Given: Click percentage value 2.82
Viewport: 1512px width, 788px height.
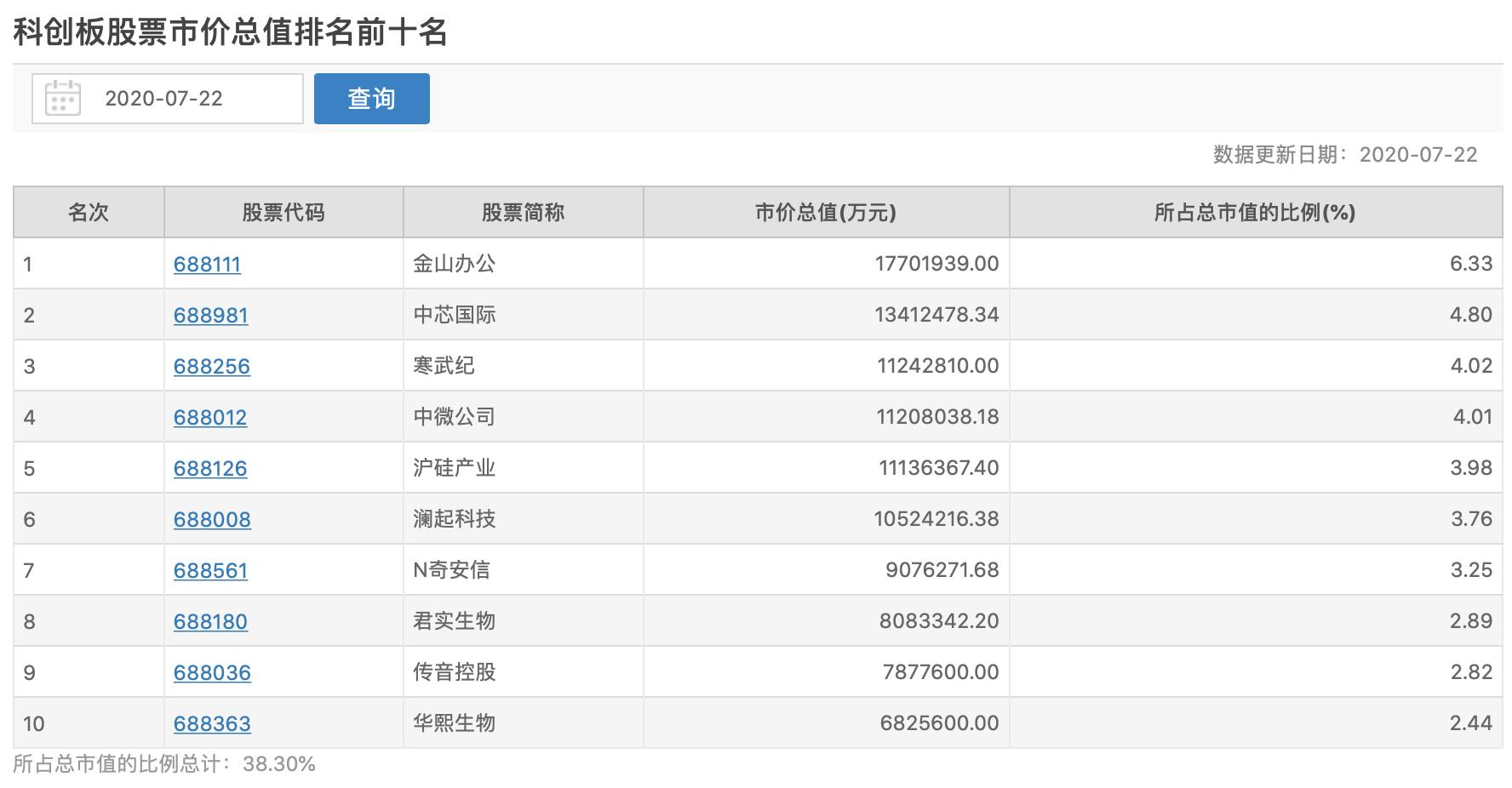Looking at the screenshot, I should click(1471, 672).
